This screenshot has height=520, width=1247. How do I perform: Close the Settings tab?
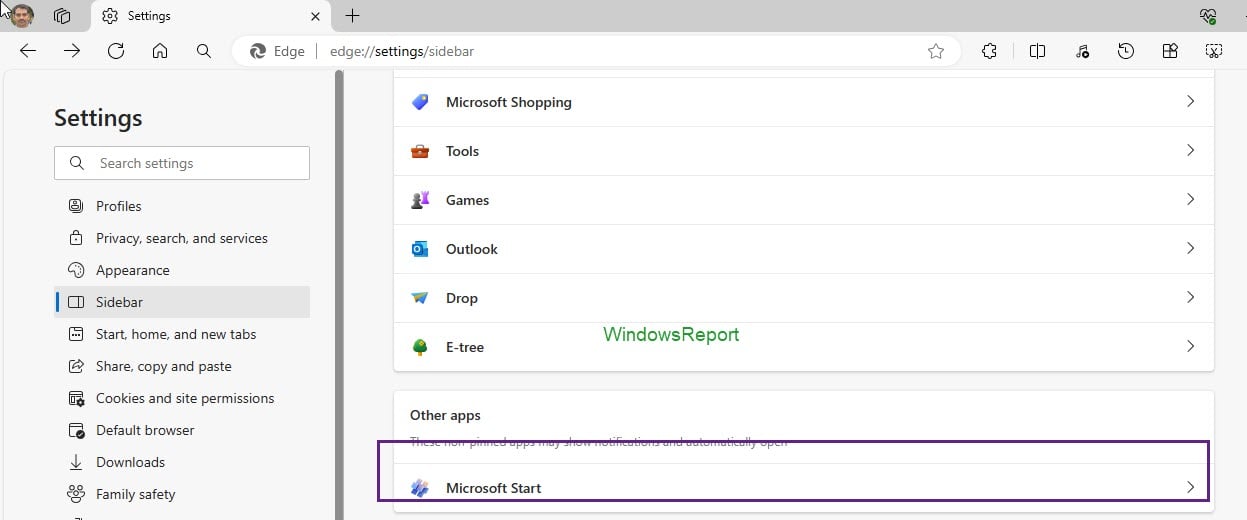tap(316, 16)
